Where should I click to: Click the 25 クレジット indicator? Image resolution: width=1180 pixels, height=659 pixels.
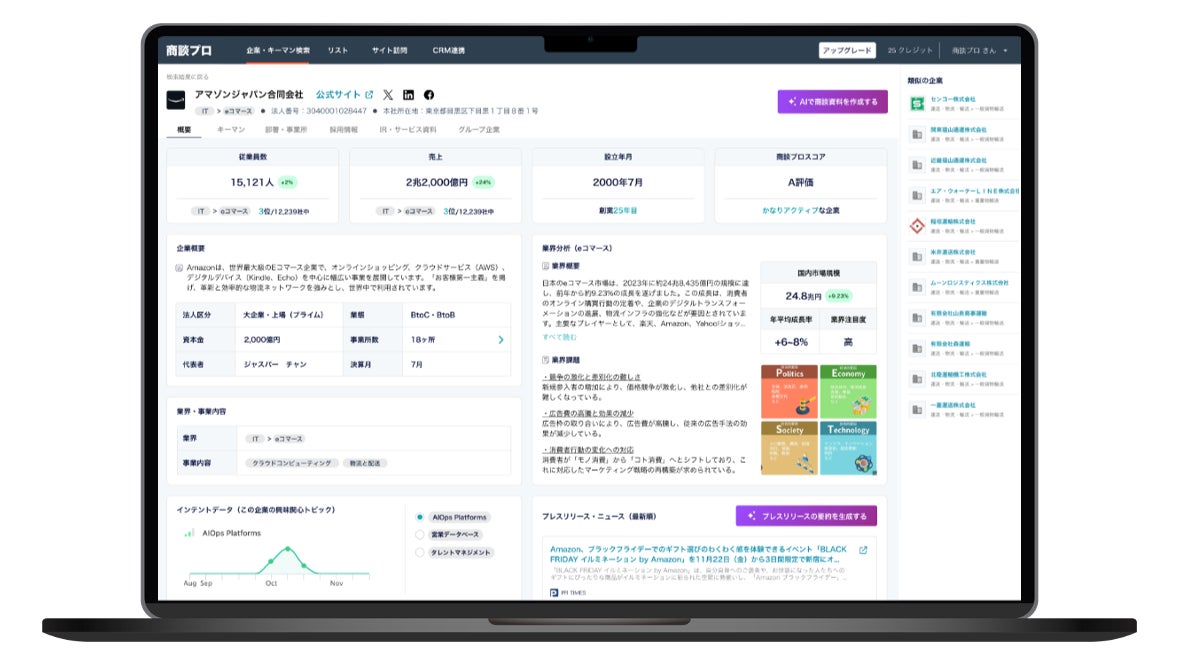coord(910,50)
